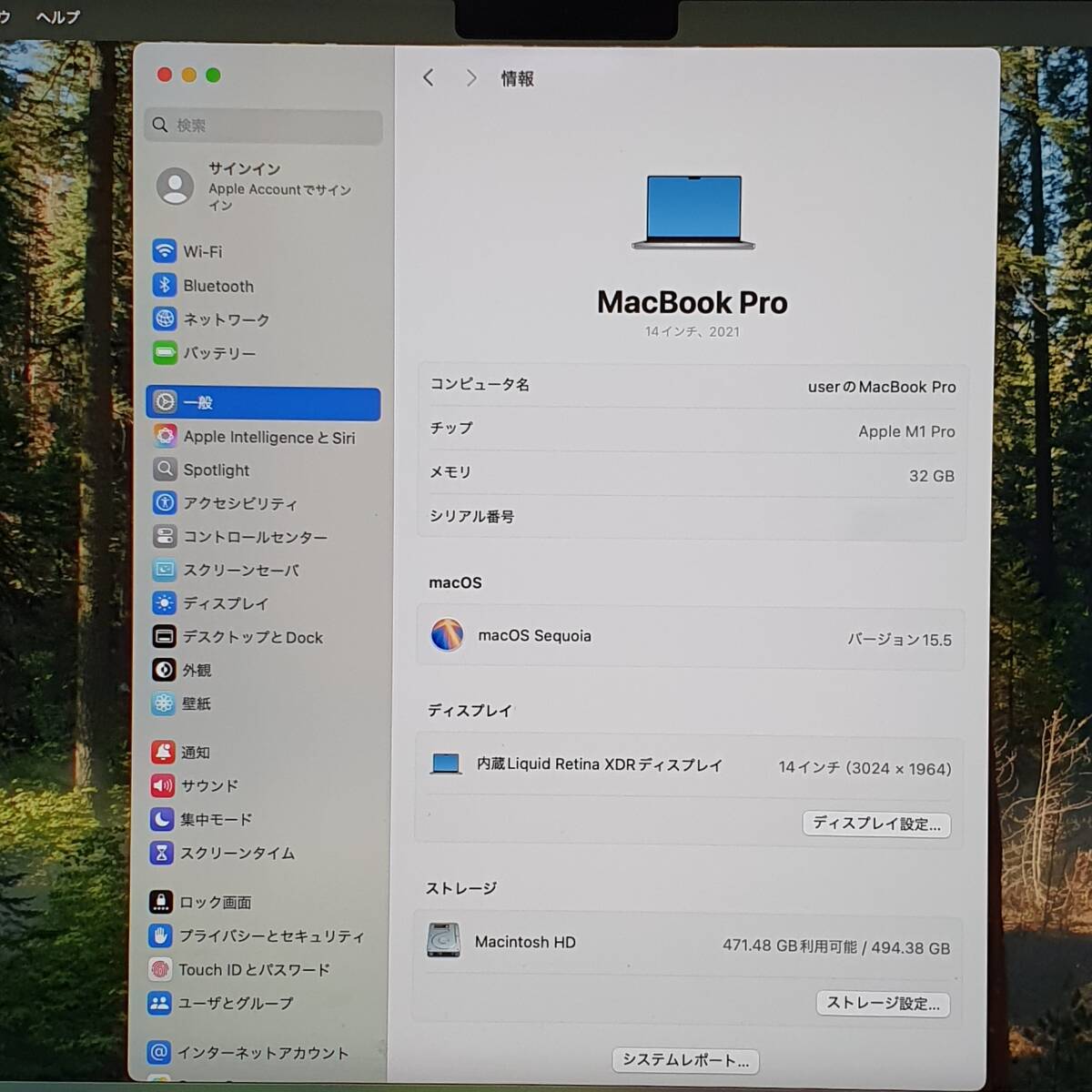This screenshot has width=1092, height=1092.
Task: Focus the 検索 search field
Action: [263, 126]
